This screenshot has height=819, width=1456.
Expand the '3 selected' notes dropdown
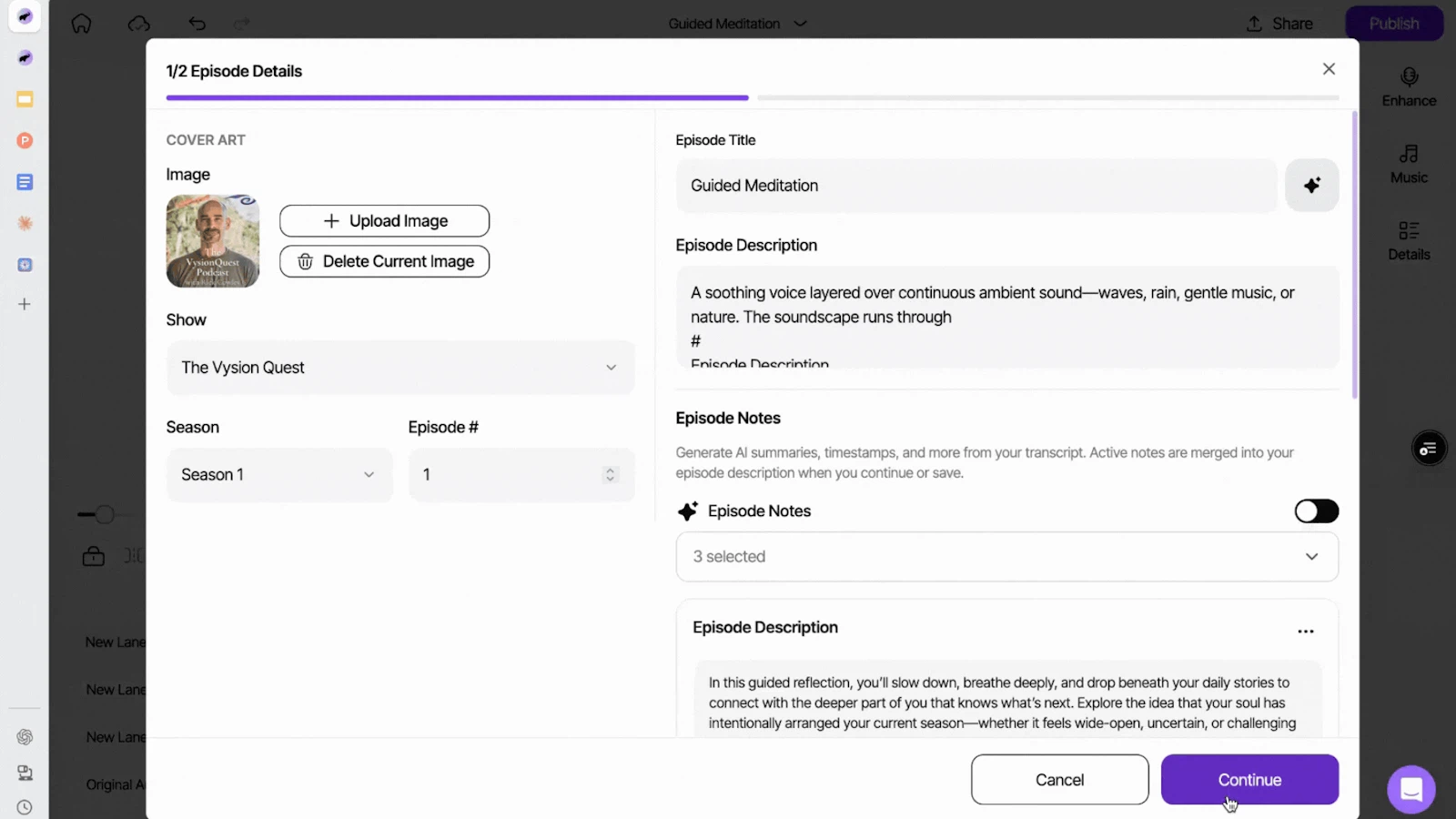point(1006,556)
